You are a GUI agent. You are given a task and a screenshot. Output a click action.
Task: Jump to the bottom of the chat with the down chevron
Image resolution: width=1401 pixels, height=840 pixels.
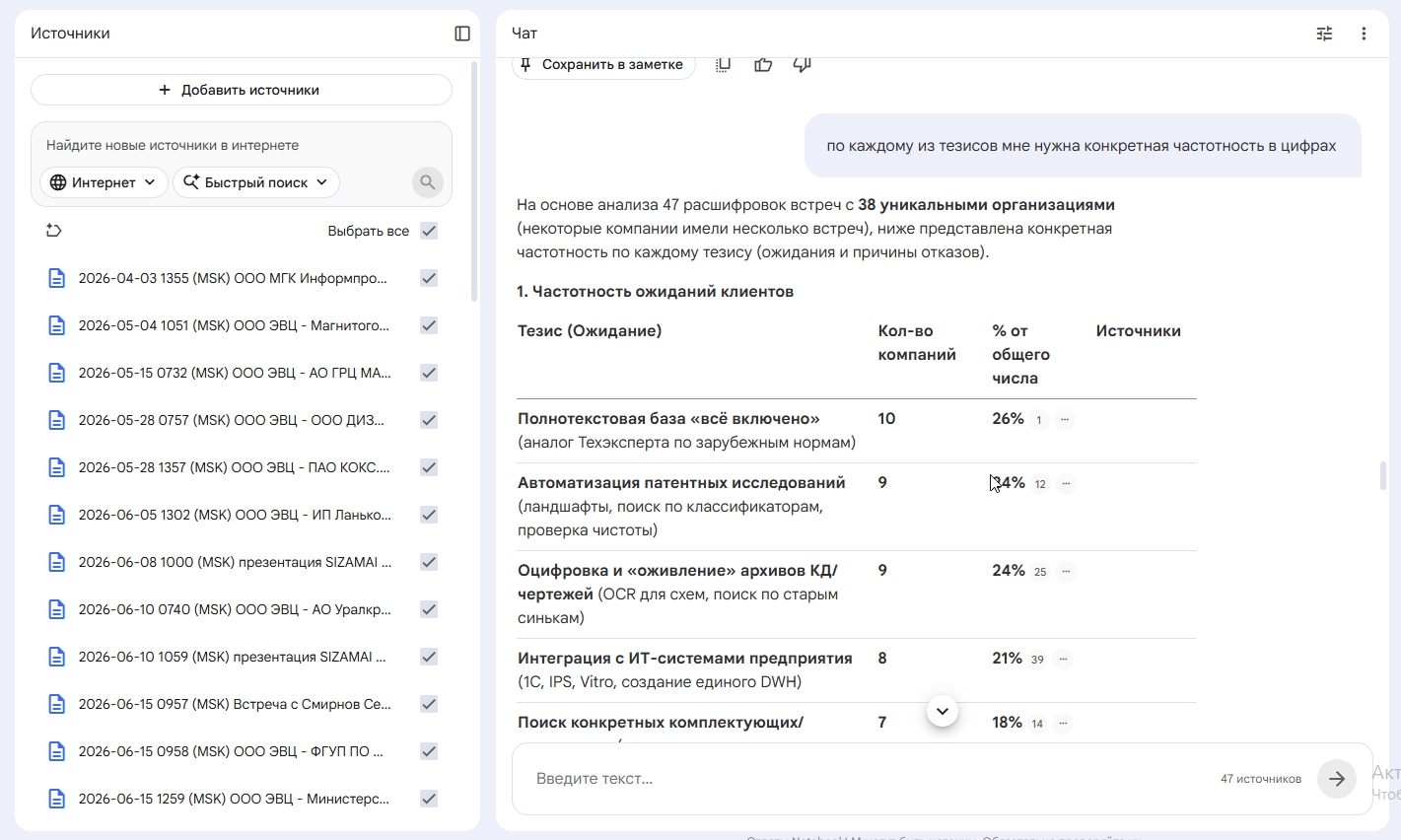coord(943,711)
